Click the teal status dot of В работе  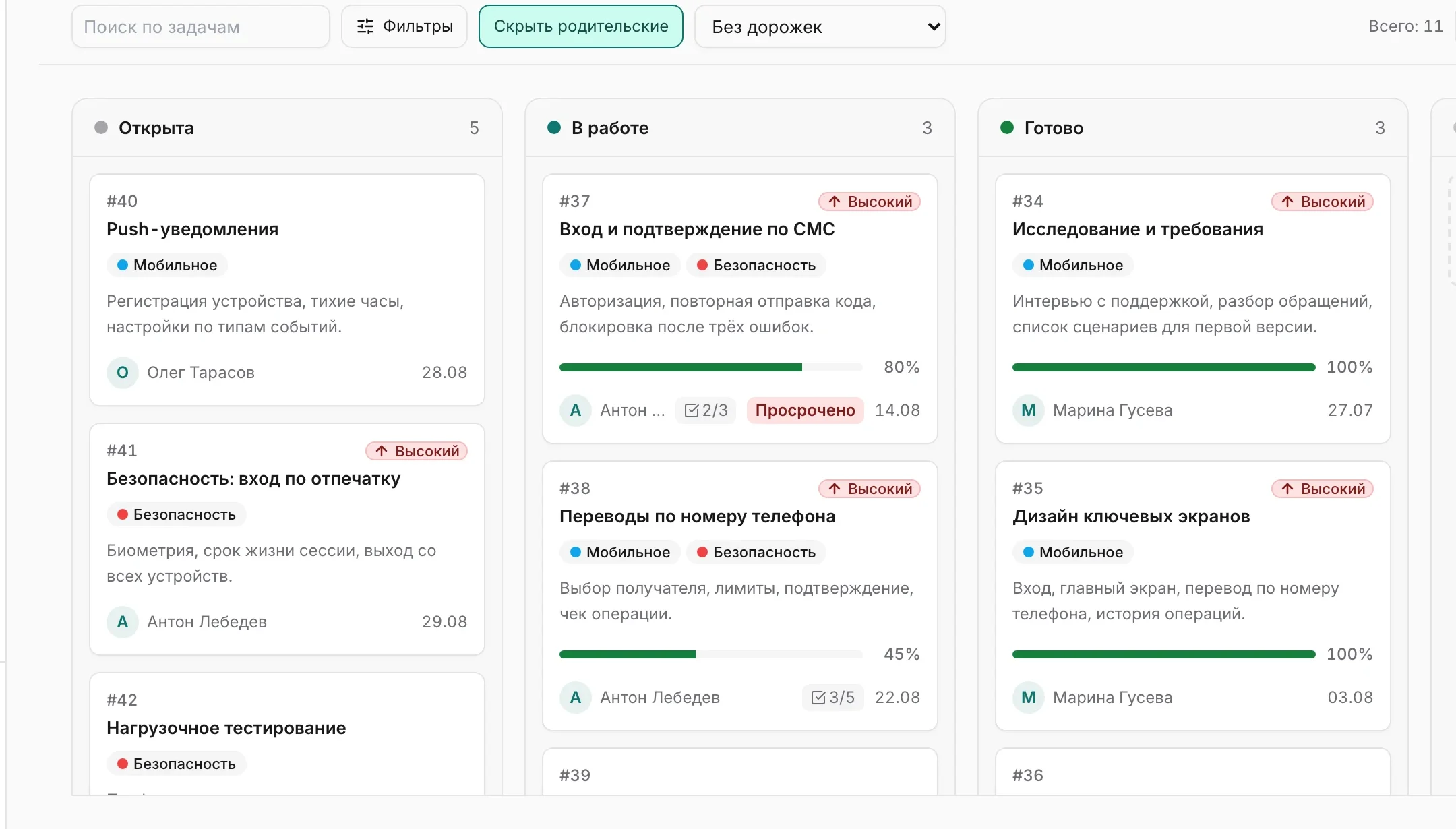(x=554, y=127)
